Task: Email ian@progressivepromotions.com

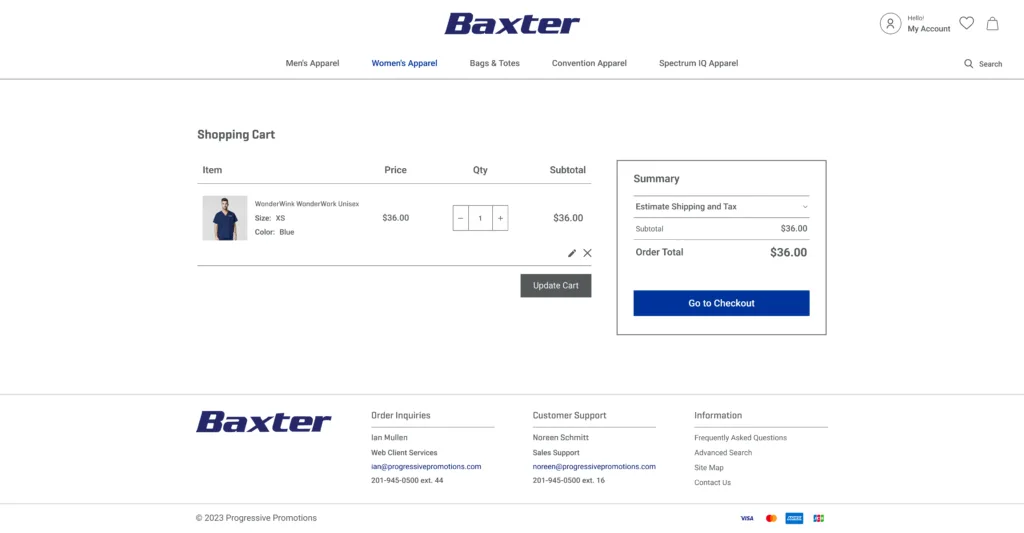Action: tap(426, 466)
